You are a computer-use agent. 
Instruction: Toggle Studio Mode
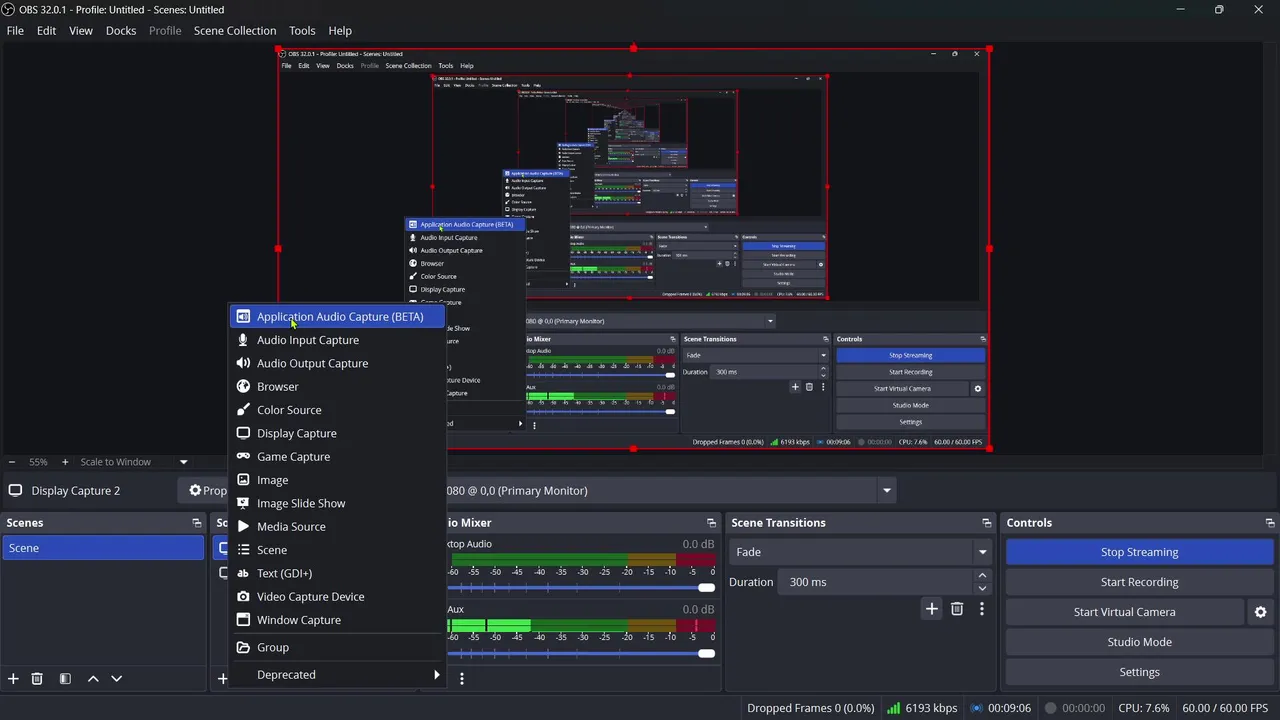click(1139, 642)
